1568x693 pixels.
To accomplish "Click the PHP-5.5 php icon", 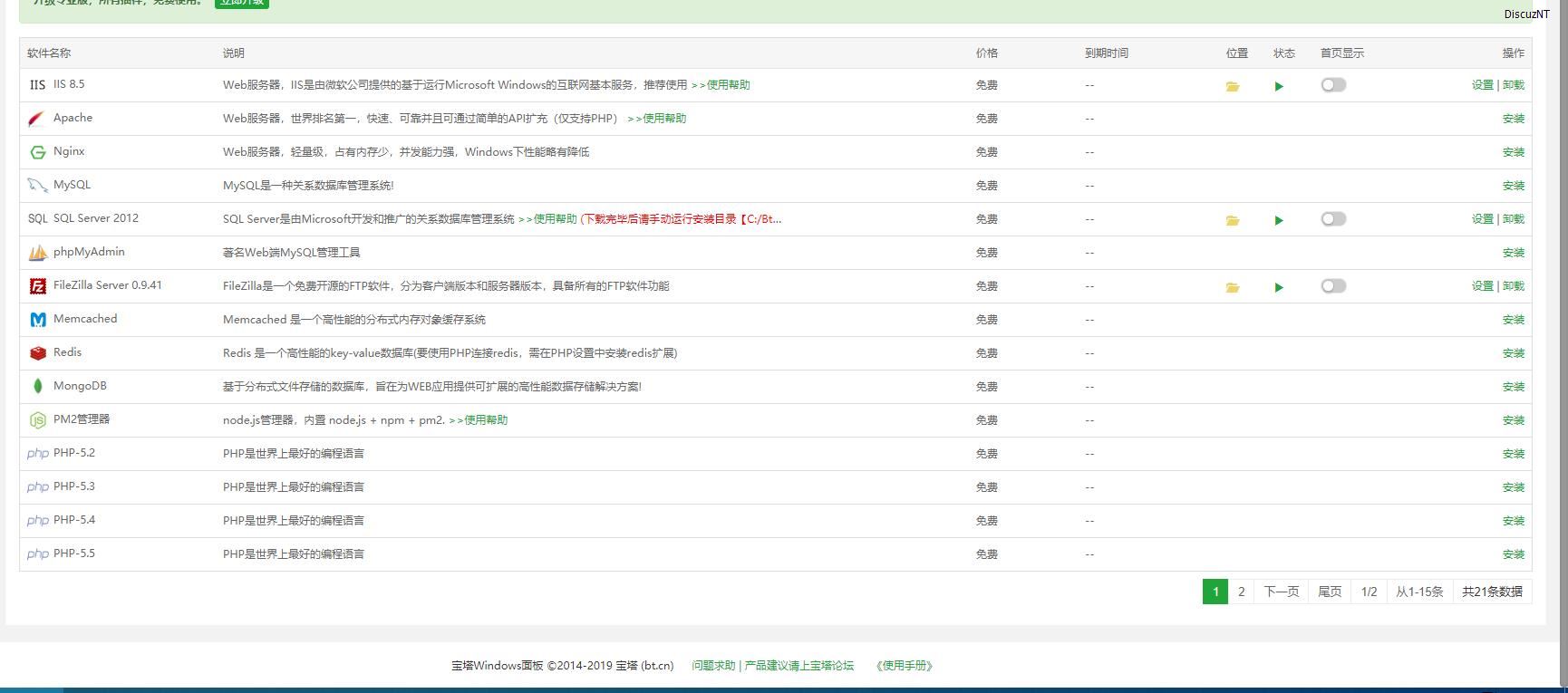I will tap(38, 554).
